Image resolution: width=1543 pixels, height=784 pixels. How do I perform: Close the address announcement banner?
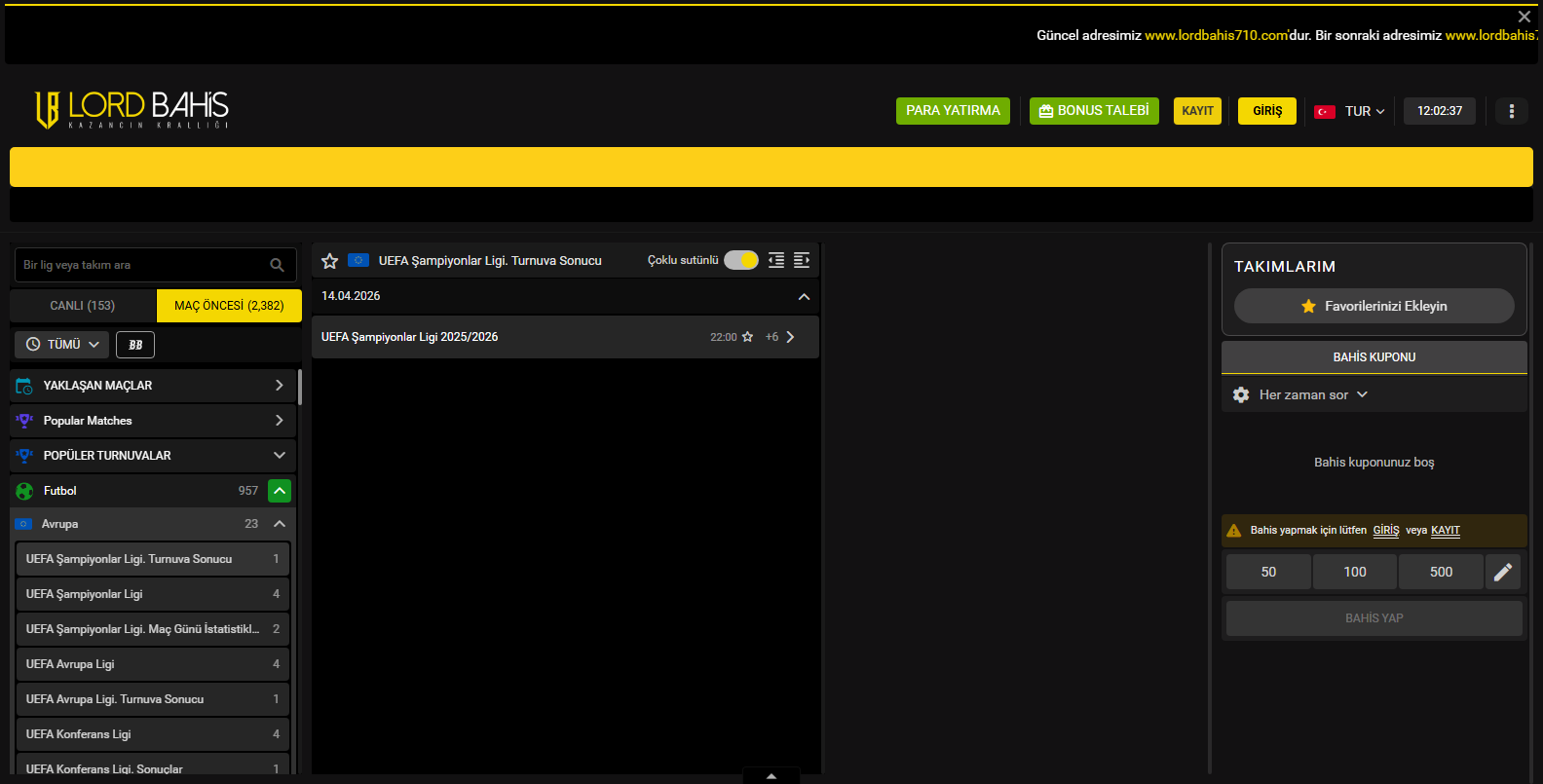pos(1524,17)
